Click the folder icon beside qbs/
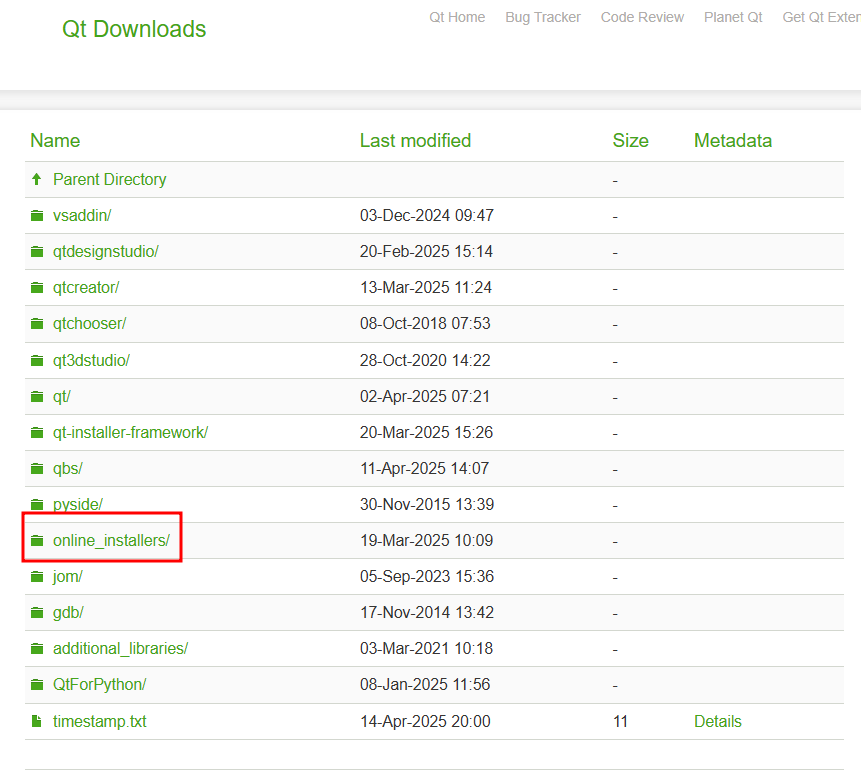The width and height of the screenshot is (861, 779). pos(37,469)
